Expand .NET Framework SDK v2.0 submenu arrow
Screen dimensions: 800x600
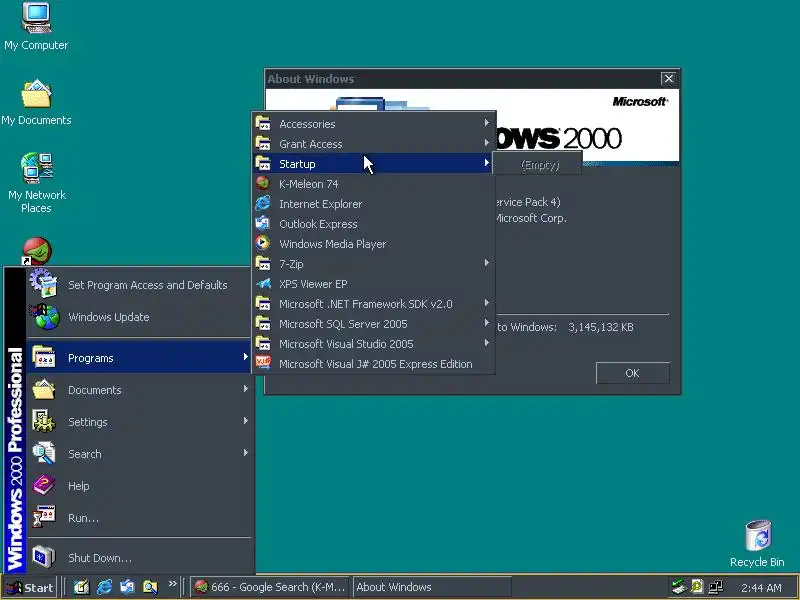pos(487,303)
